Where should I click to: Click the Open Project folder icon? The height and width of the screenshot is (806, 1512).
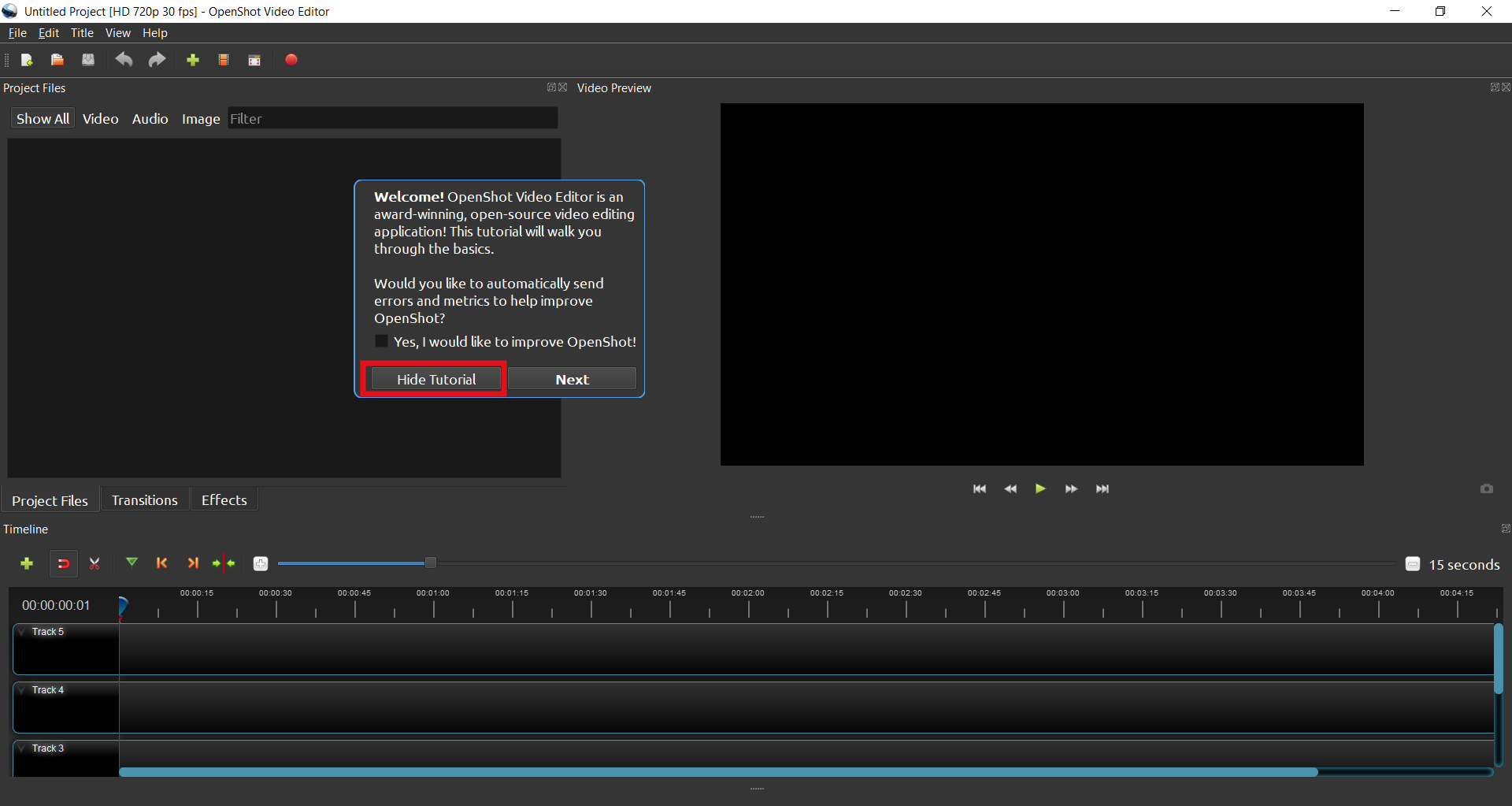(x=57, y=60)
